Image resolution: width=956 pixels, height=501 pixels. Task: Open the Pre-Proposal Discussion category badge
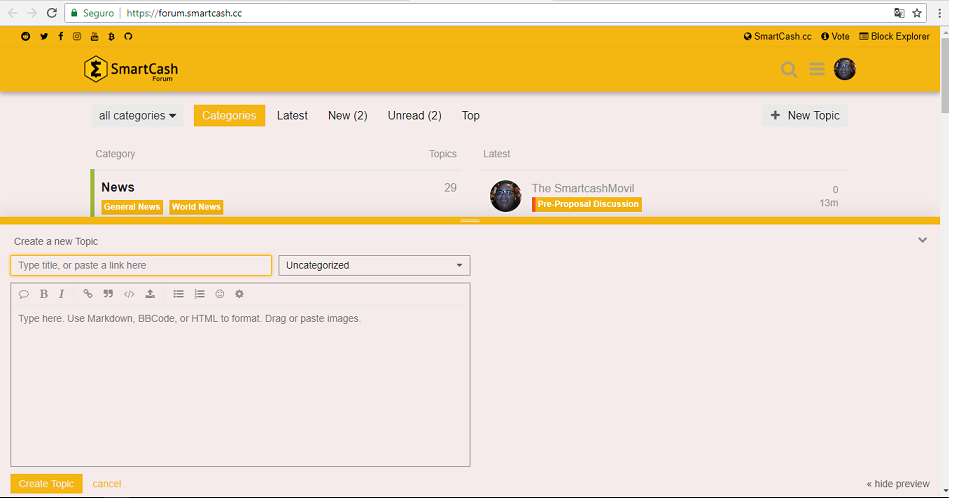tap(587, 204)
